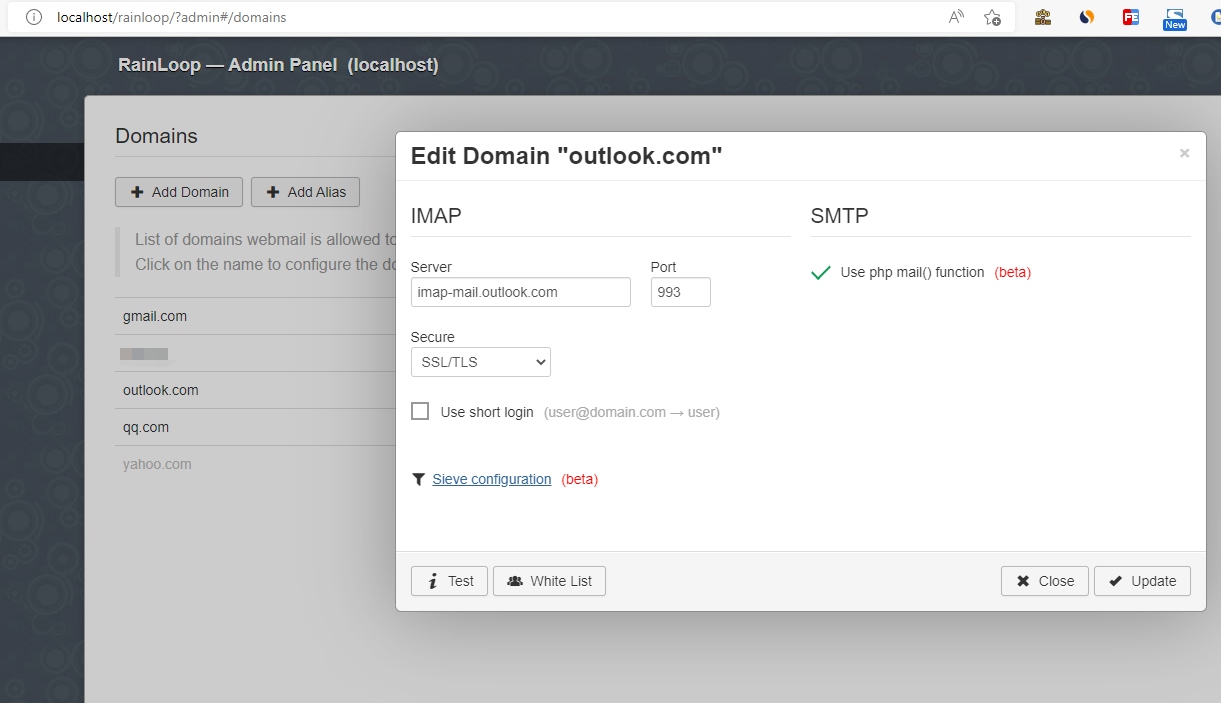Screen dimensions: 1221x703
Task: Toggle the Use short login checkbox
Action: coord(419,410)
